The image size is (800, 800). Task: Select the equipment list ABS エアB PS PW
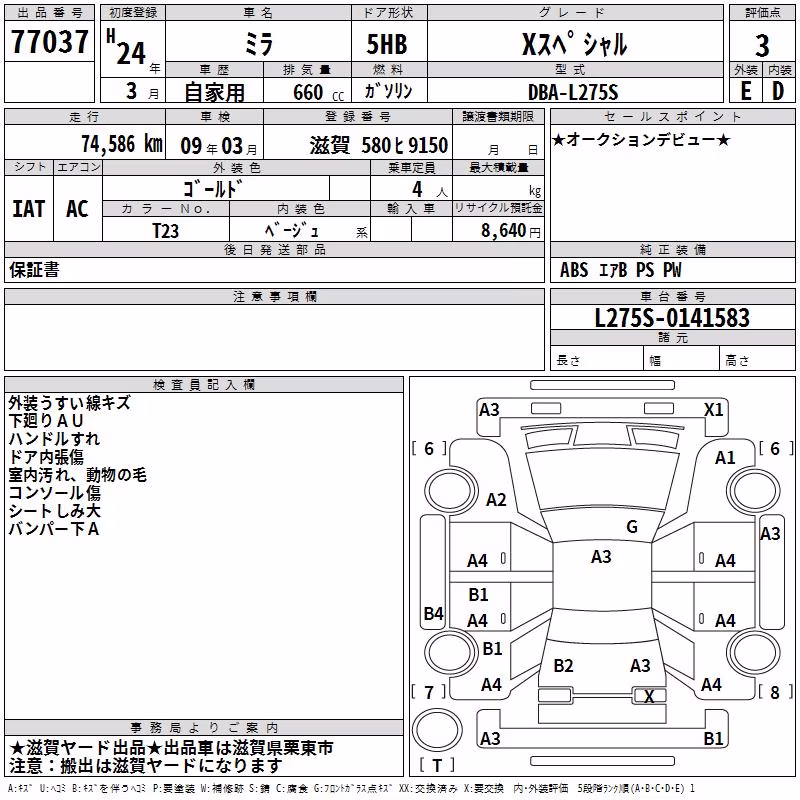620,270
